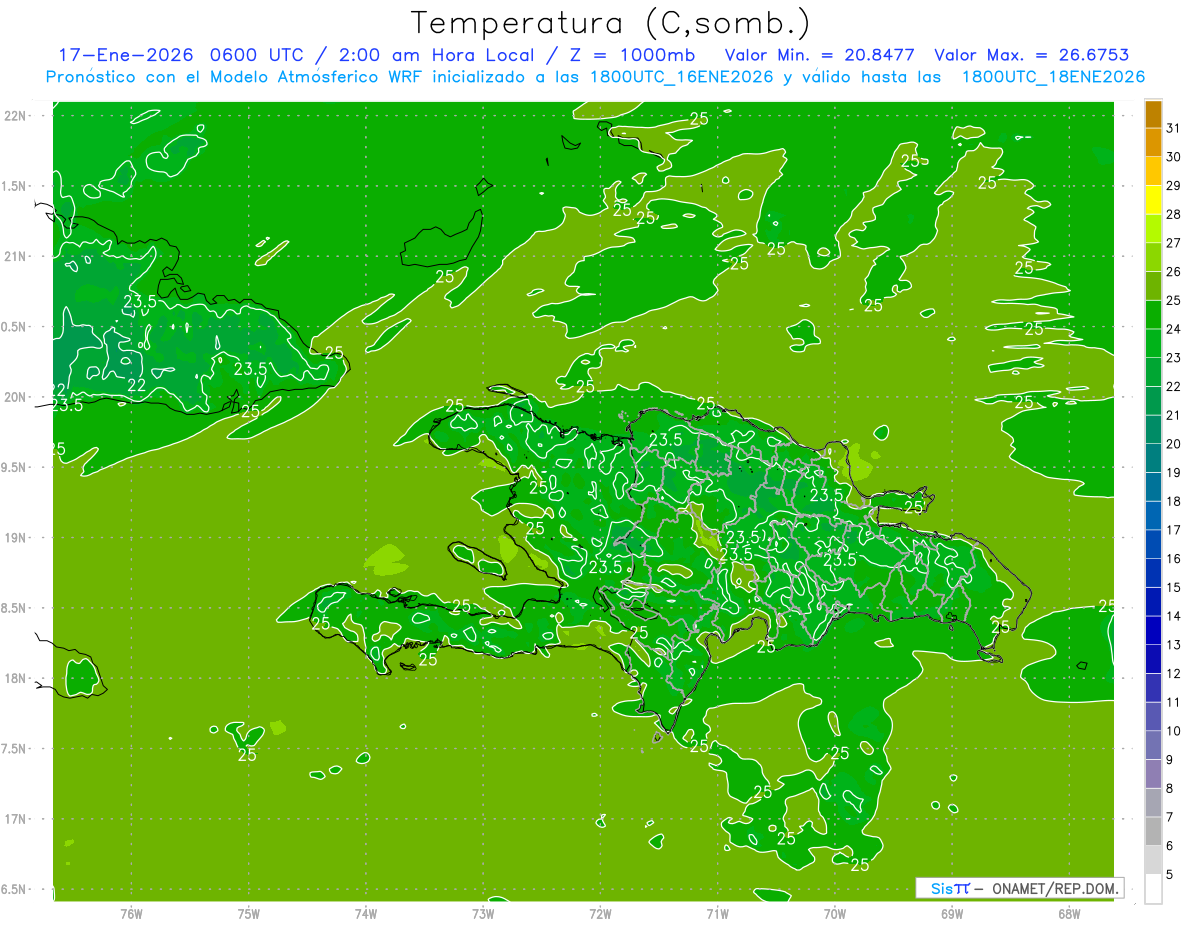Click the purple swatch between colorbar 8 and 9
Screen dimensions: 1200x927
1153,774
